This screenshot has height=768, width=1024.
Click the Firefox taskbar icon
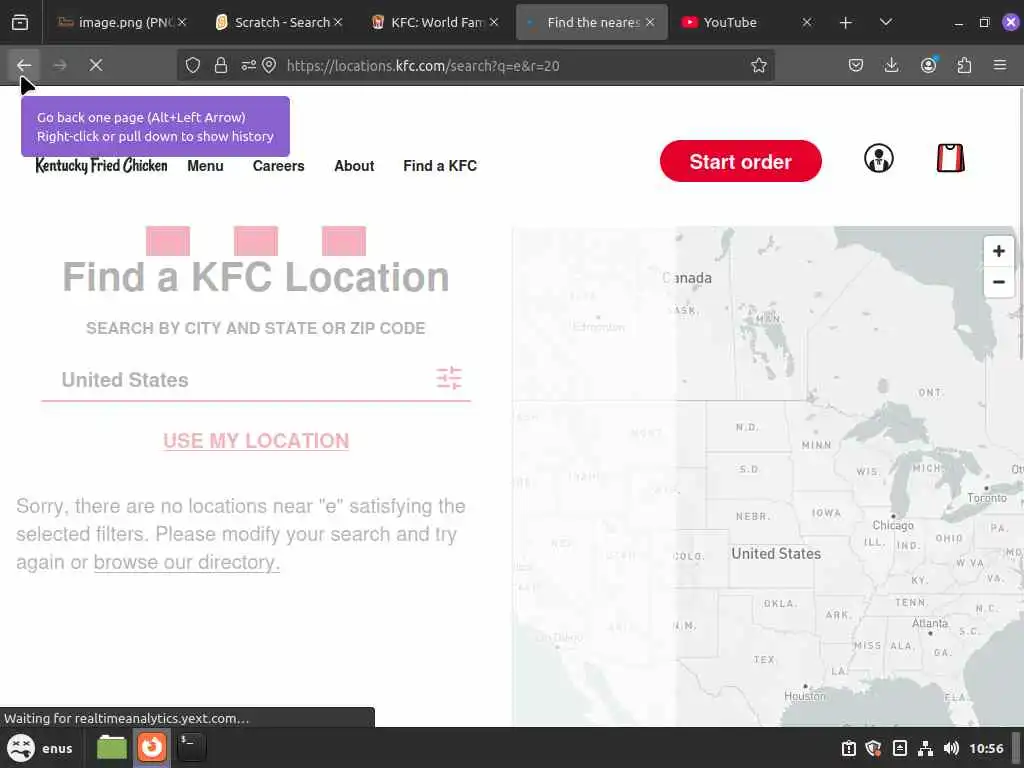[x=152, y=747]
